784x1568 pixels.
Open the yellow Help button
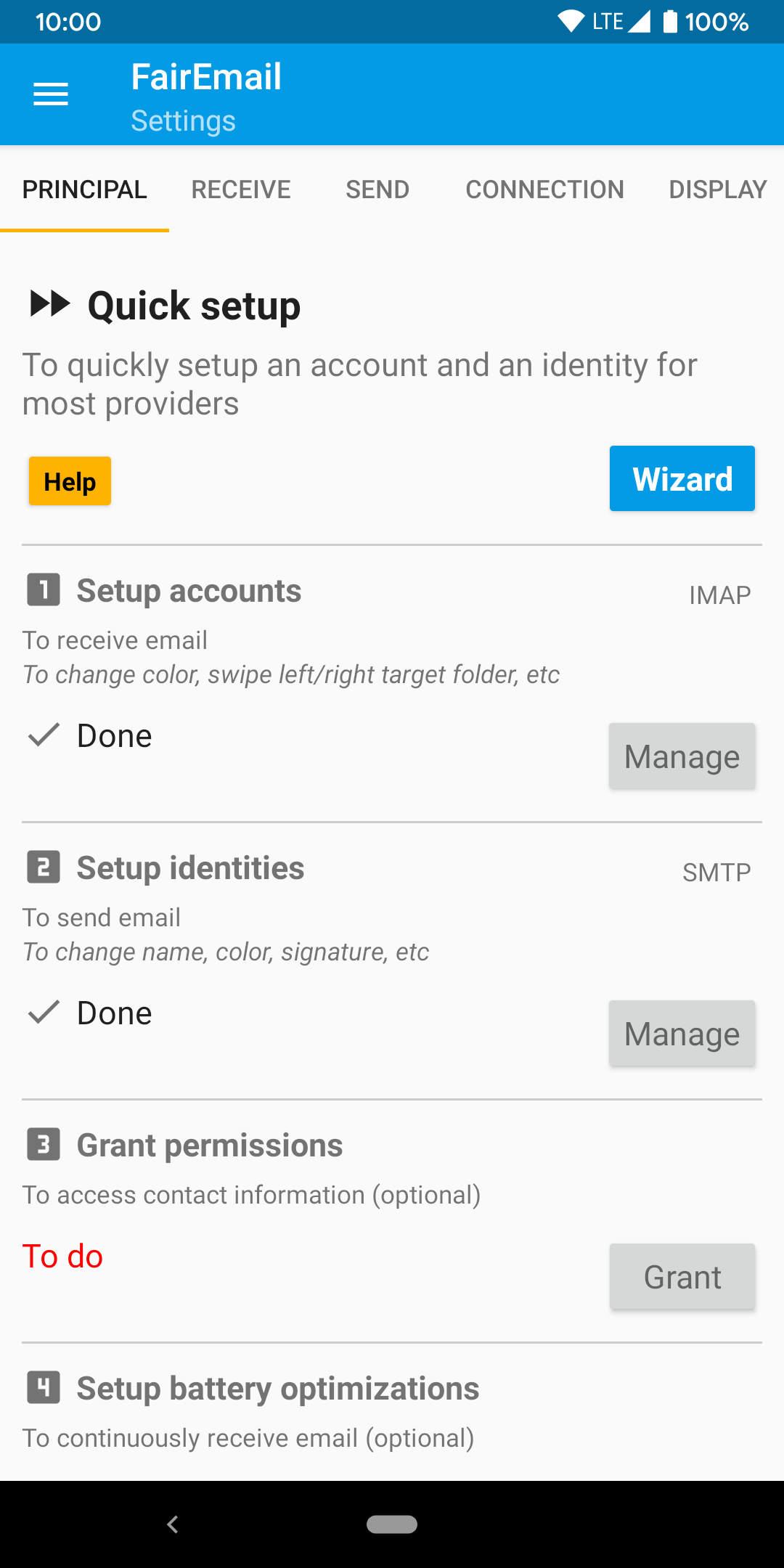tap(70, 481)
